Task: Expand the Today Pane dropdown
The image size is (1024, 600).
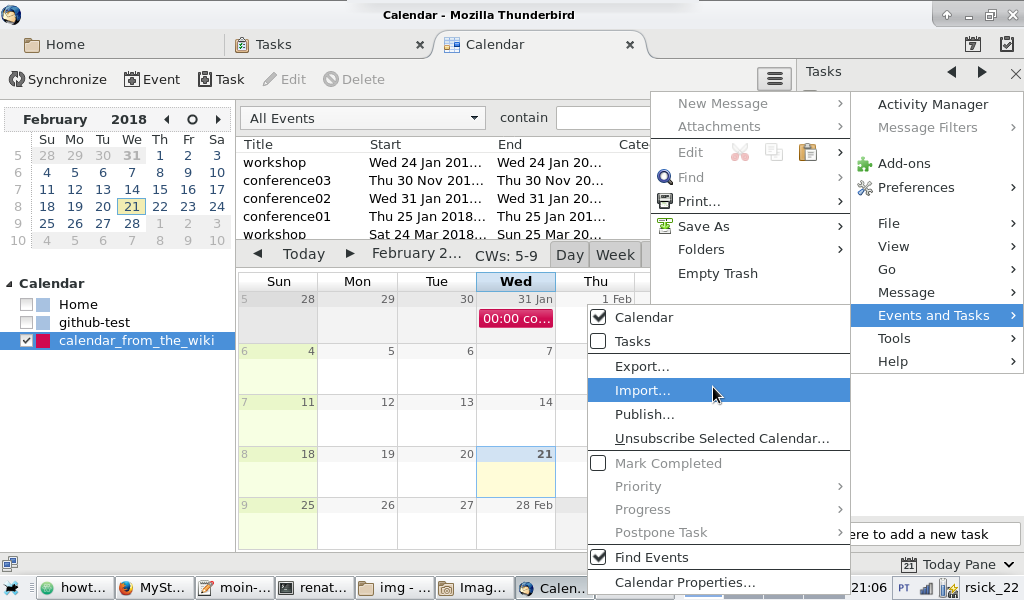Action: coord(1008,565)
